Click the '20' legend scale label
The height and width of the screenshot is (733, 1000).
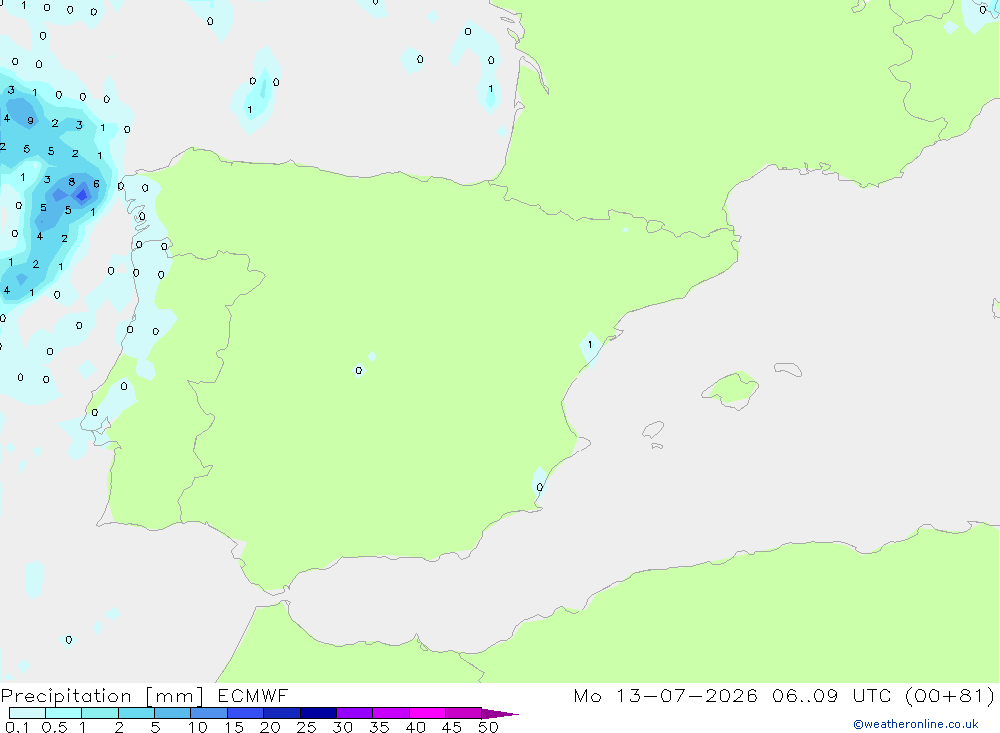[x=270, y=727]
